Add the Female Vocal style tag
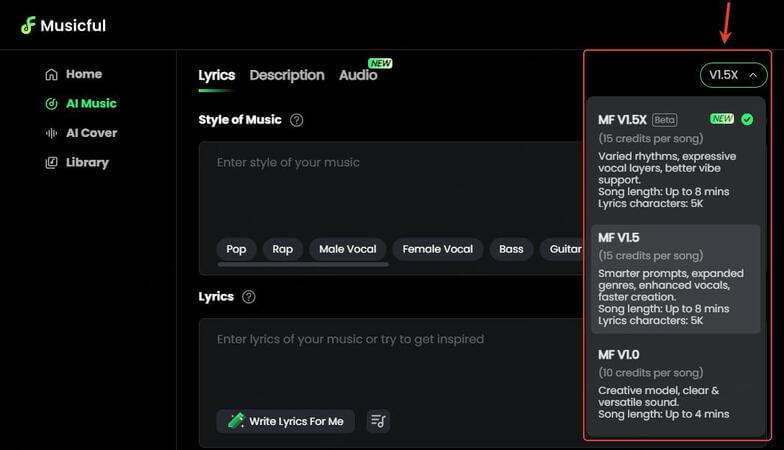Viewport: 784px width, 450px height. point(438,249)
